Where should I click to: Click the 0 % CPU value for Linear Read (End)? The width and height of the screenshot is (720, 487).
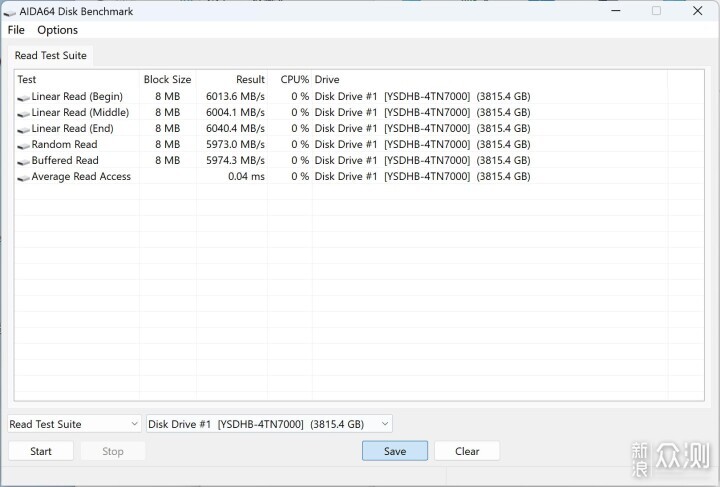tap(300, 129)
